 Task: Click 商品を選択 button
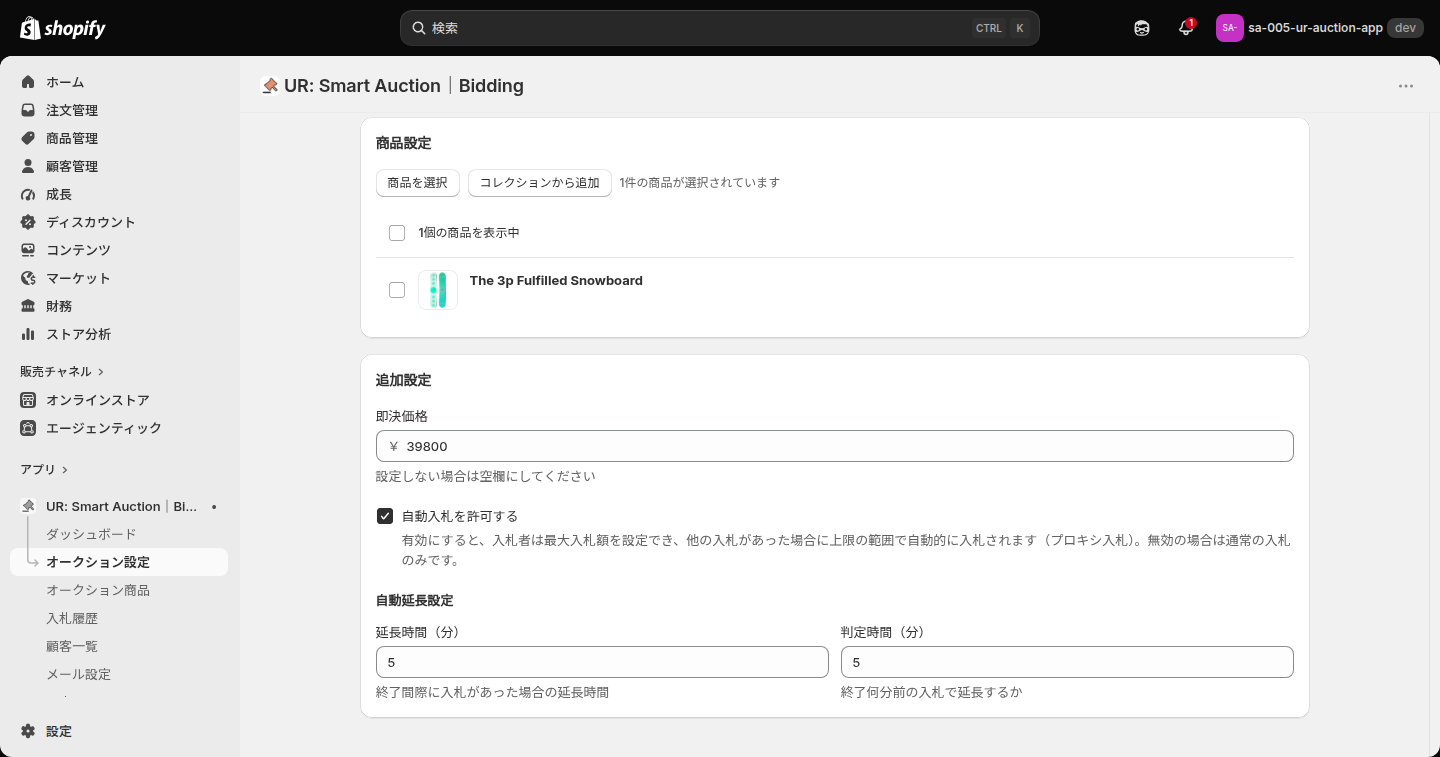tap(418, 183)
